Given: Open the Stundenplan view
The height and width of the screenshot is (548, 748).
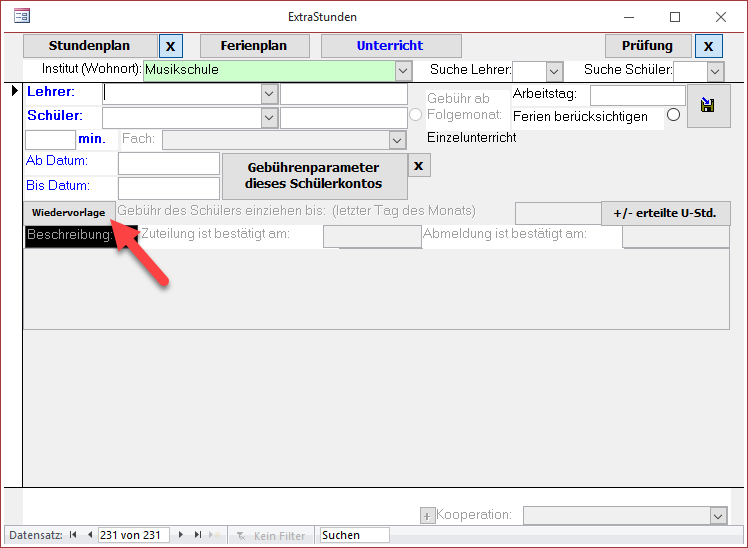Looking at the screenshot, I should [90, 46].
